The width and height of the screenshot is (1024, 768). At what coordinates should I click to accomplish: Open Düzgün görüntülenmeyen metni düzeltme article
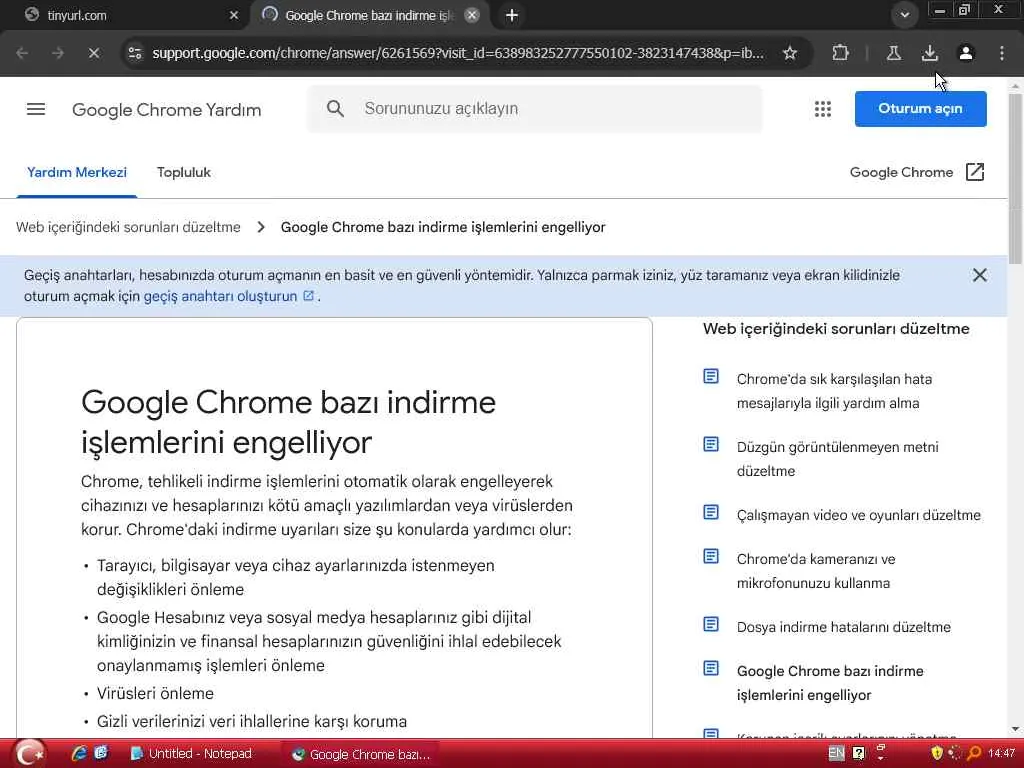(x=837, y=459)
